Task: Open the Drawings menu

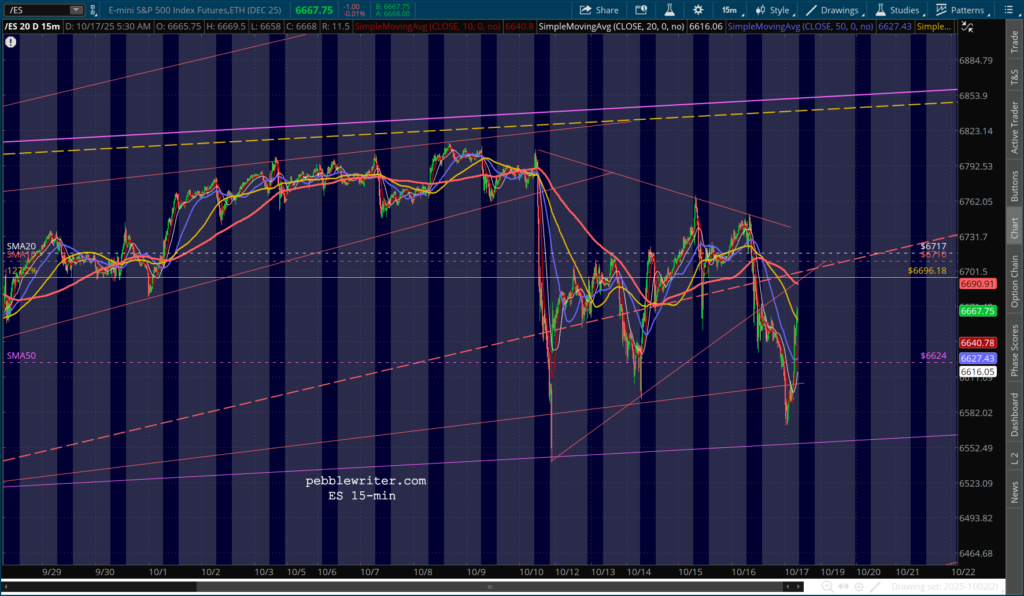Action: coord(834,10)
